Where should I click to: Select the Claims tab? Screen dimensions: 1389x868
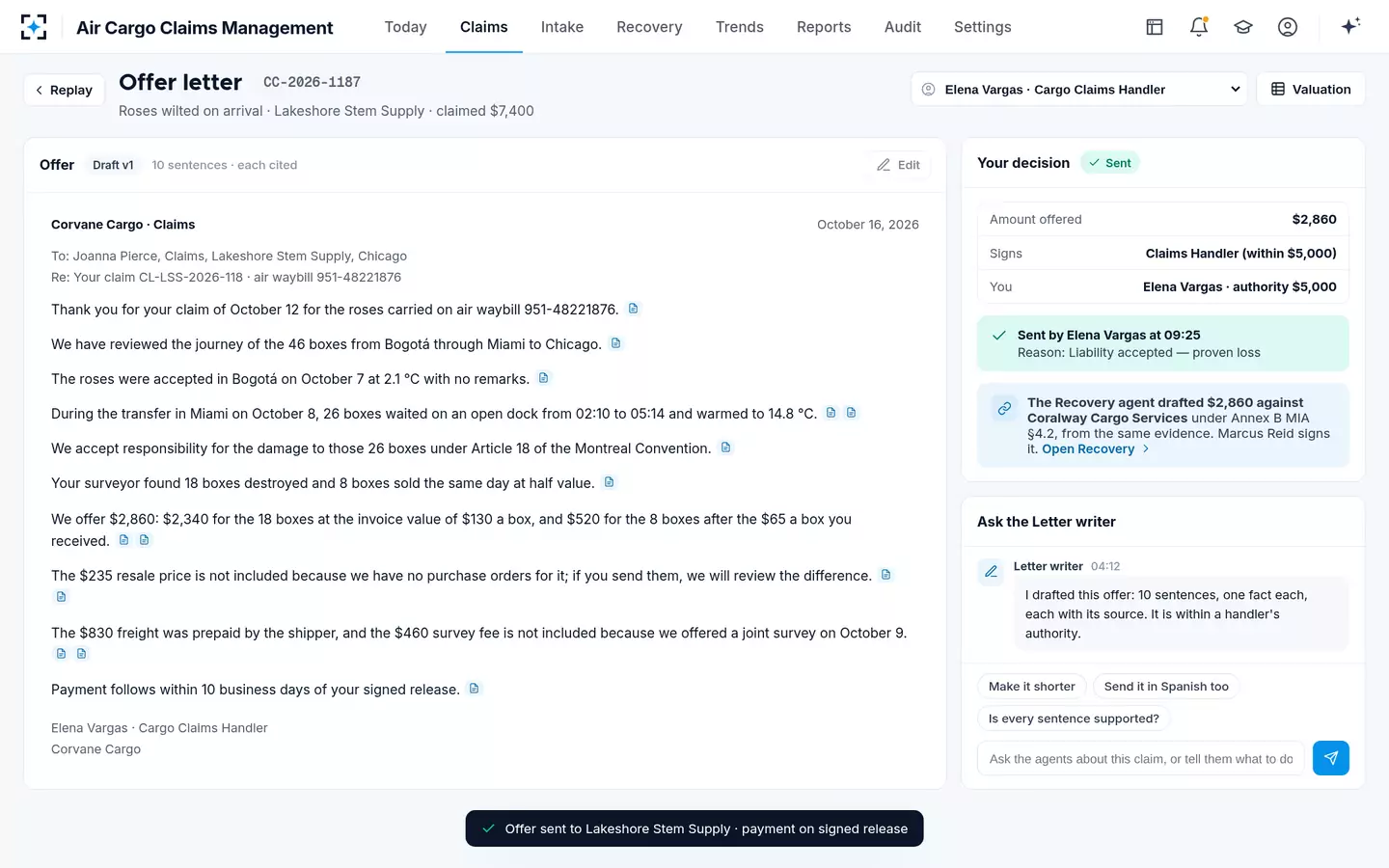[x=484, y=27]
